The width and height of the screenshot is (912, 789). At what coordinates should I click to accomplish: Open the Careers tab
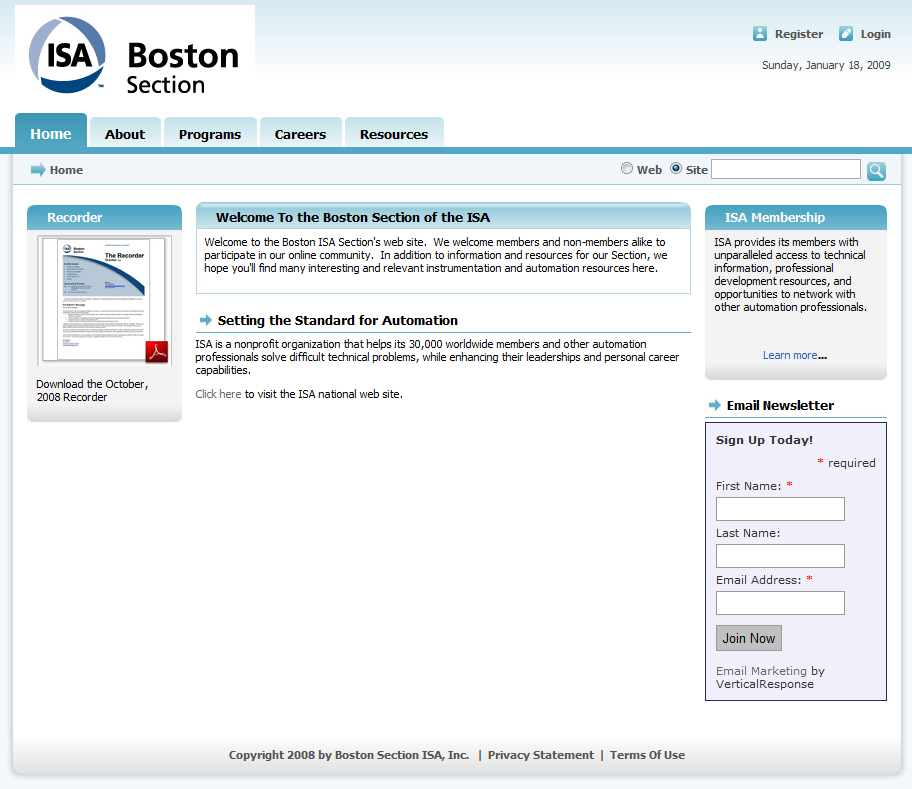point(300,134)
